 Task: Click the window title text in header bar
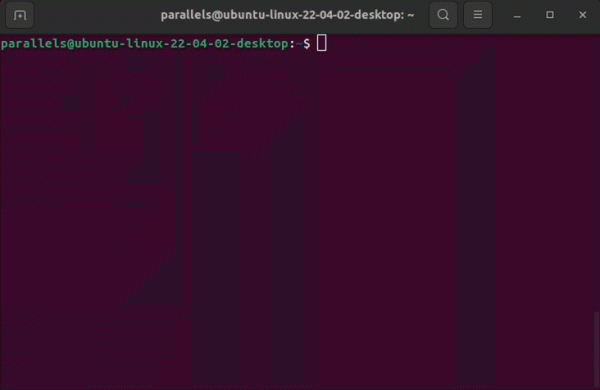(287, 15)
